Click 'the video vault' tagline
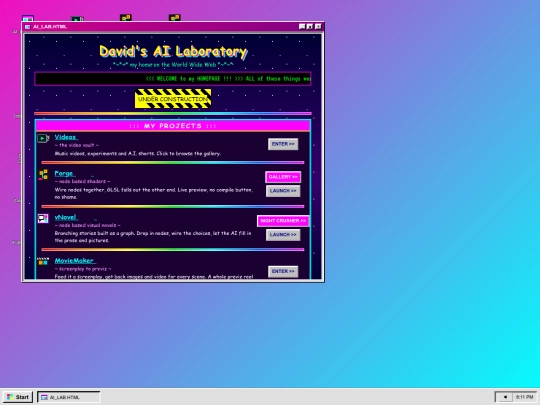The image size is (540, 405). [x=76, y=145]
